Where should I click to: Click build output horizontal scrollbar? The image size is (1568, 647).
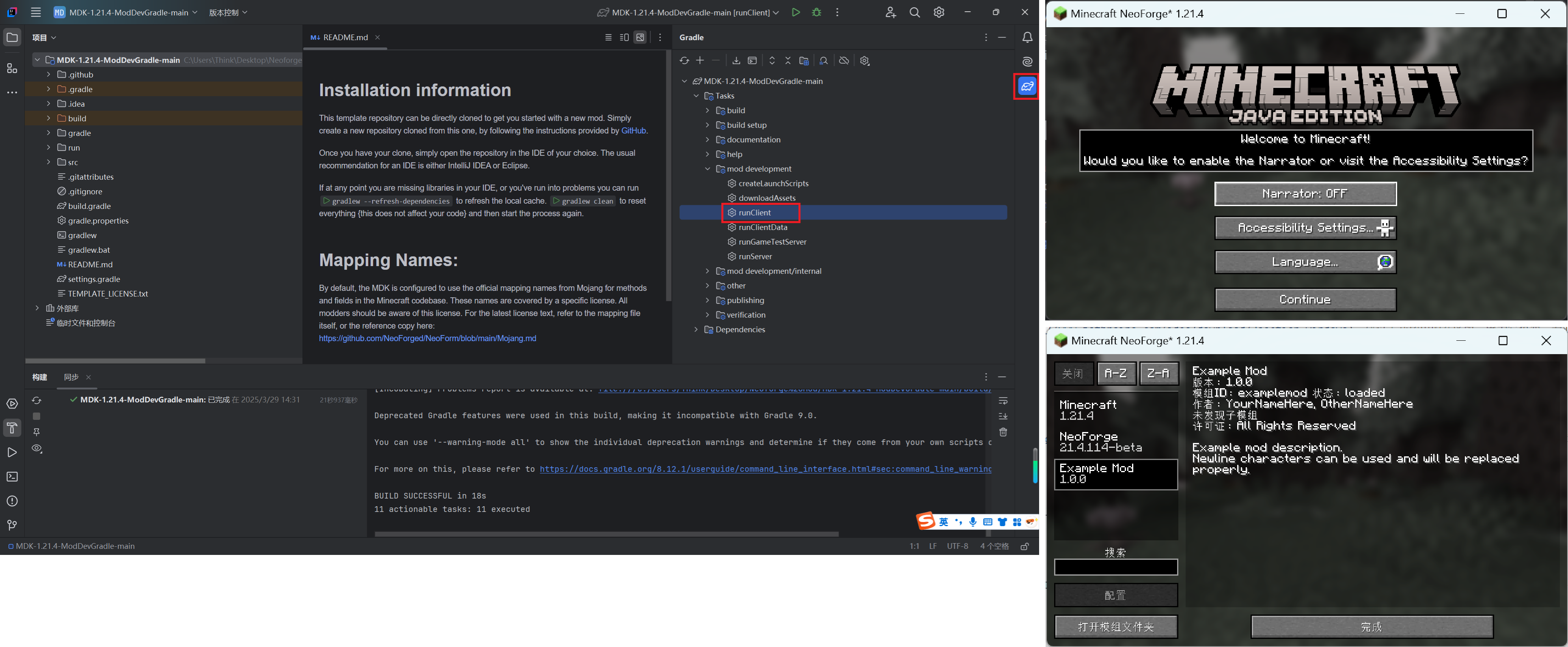606,534
